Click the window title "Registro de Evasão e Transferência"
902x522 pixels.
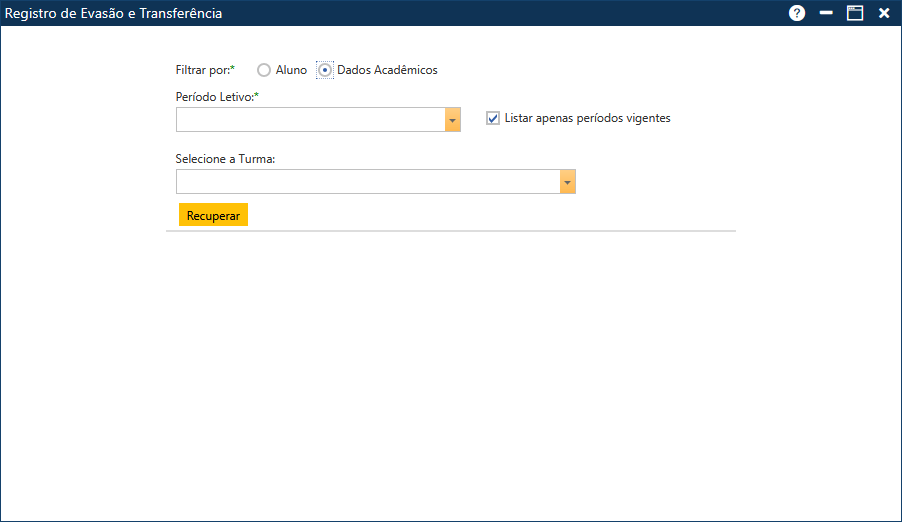click(114, 13)
